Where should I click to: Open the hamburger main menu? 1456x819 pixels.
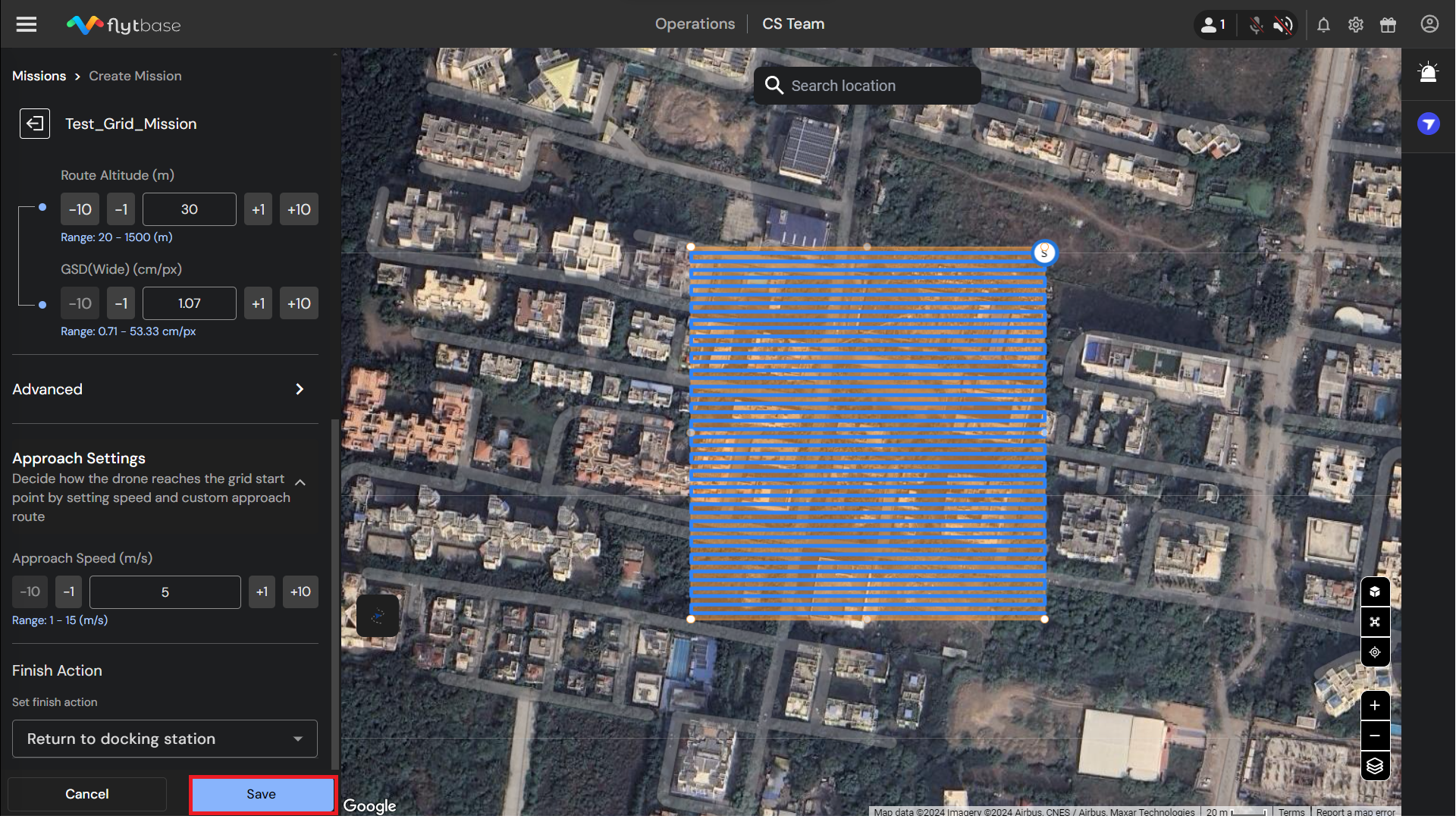click(x=27, y=24)
